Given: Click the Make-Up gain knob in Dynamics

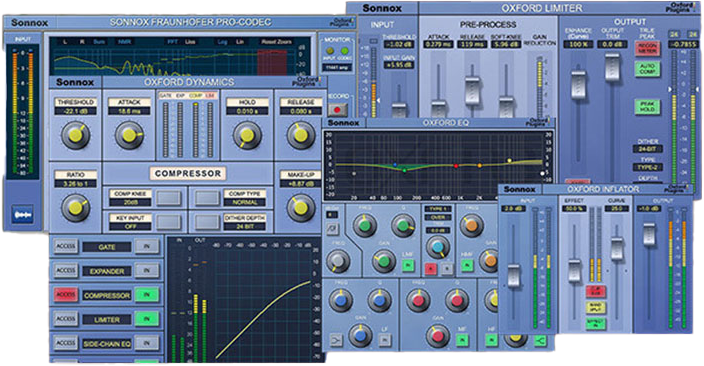Looking at the screenshot, I should point(301,207).
